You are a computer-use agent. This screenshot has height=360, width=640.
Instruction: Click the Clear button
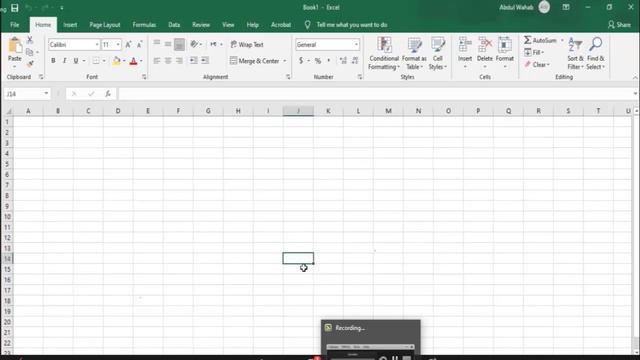[x=537, y=64]
